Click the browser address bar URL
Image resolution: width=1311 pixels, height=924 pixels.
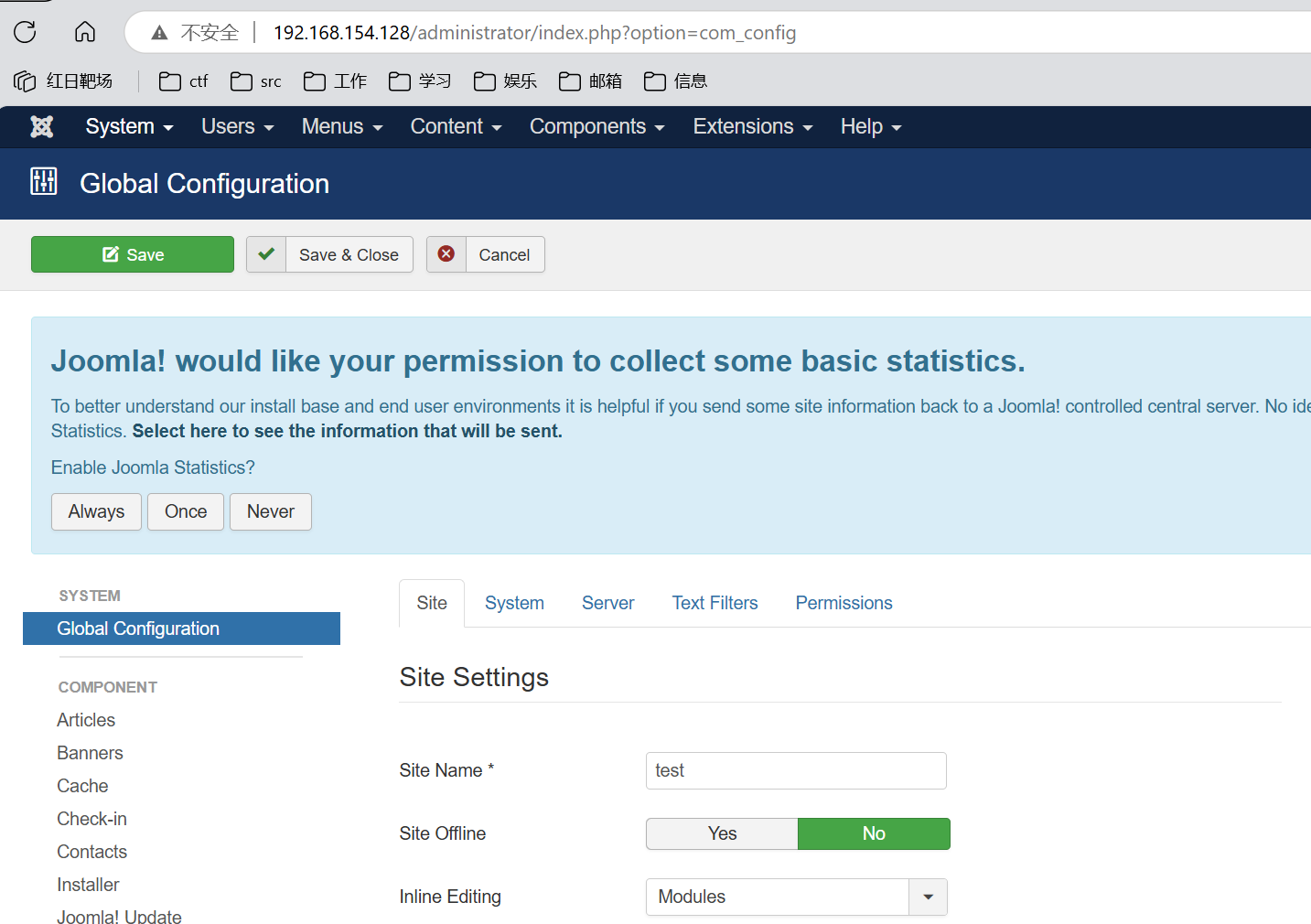pyautogui.click(x=534, y=33)
